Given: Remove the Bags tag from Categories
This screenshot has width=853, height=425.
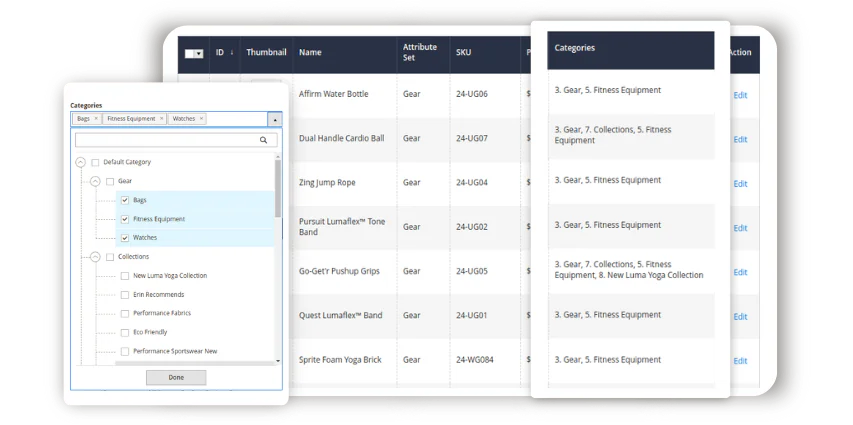Looking at the screenshot, I should click(x=96, y=119).
